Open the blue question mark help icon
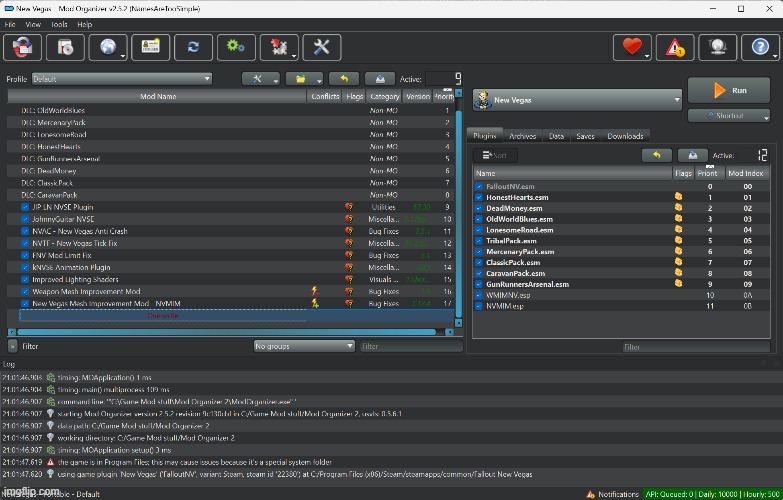Screen dimensions: 783x500 click(761, 47)
